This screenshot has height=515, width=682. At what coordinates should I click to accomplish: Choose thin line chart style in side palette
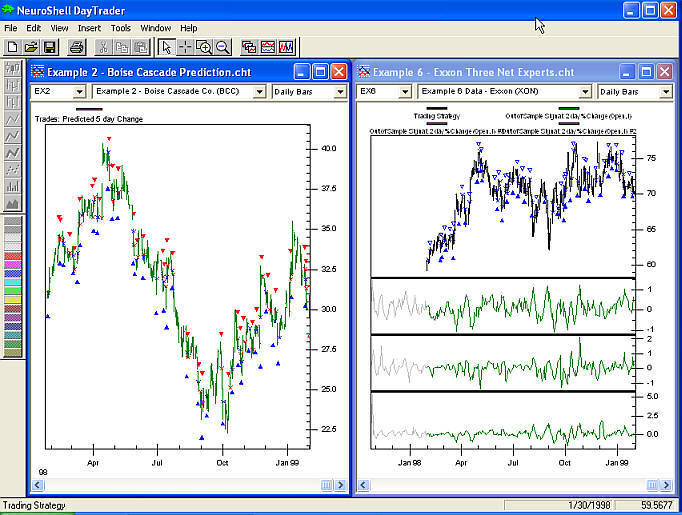tap(13, 119)
